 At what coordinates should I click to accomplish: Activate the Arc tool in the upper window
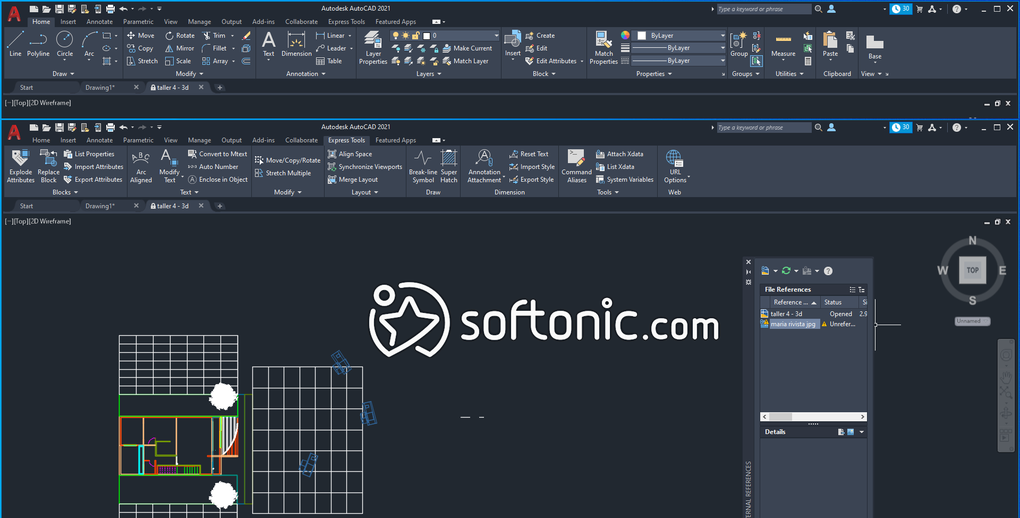coord(89,44)
